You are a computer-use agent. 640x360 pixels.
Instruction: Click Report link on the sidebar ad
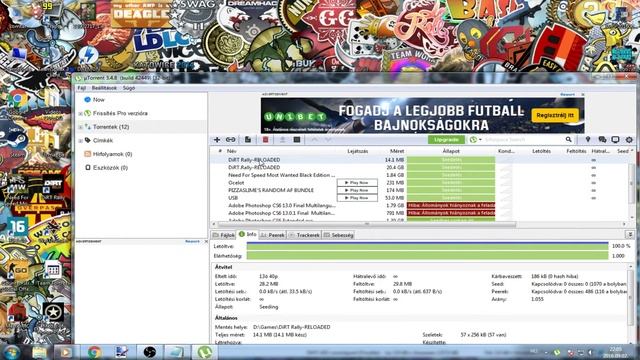[192, 242]
